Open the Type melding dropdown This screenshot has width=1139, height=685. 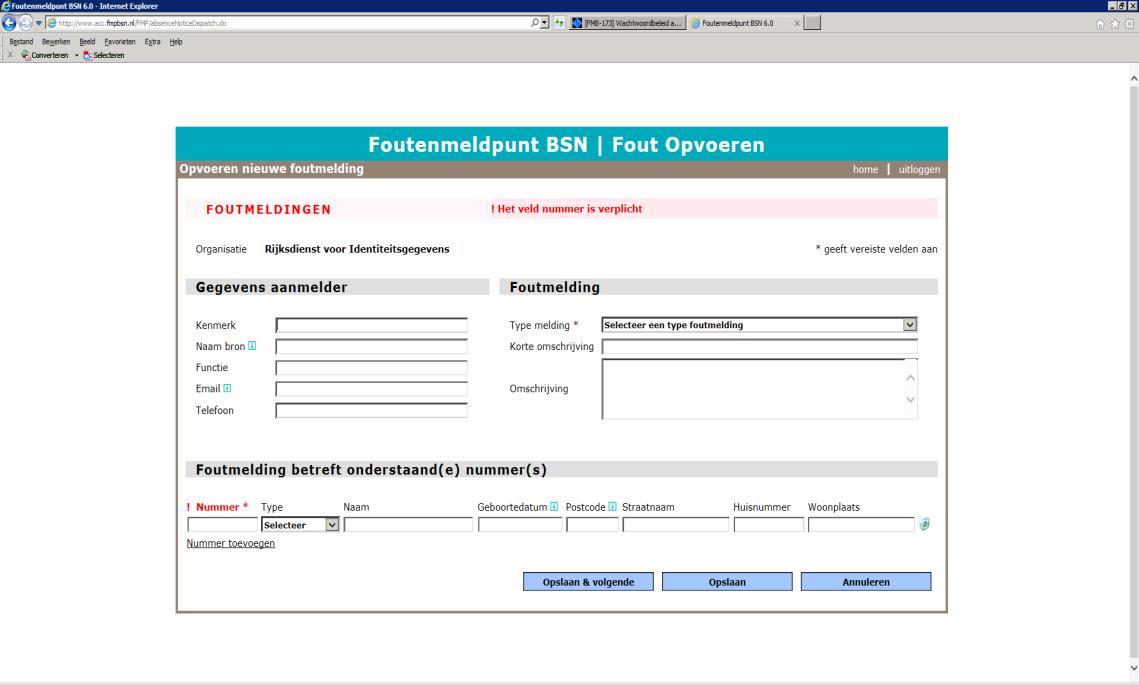point(909,325)
